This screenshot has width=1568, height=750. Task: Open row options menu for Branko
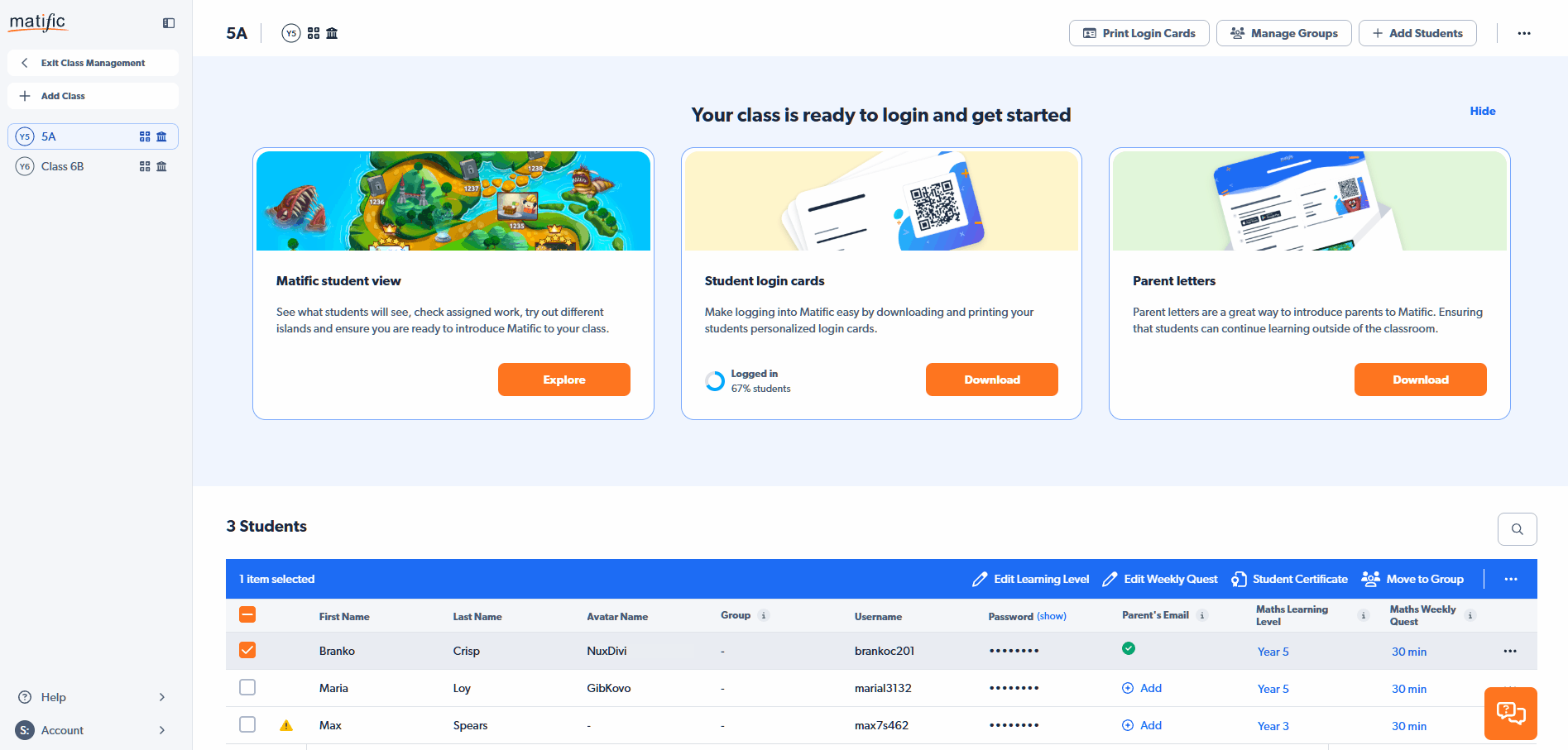1510,651
